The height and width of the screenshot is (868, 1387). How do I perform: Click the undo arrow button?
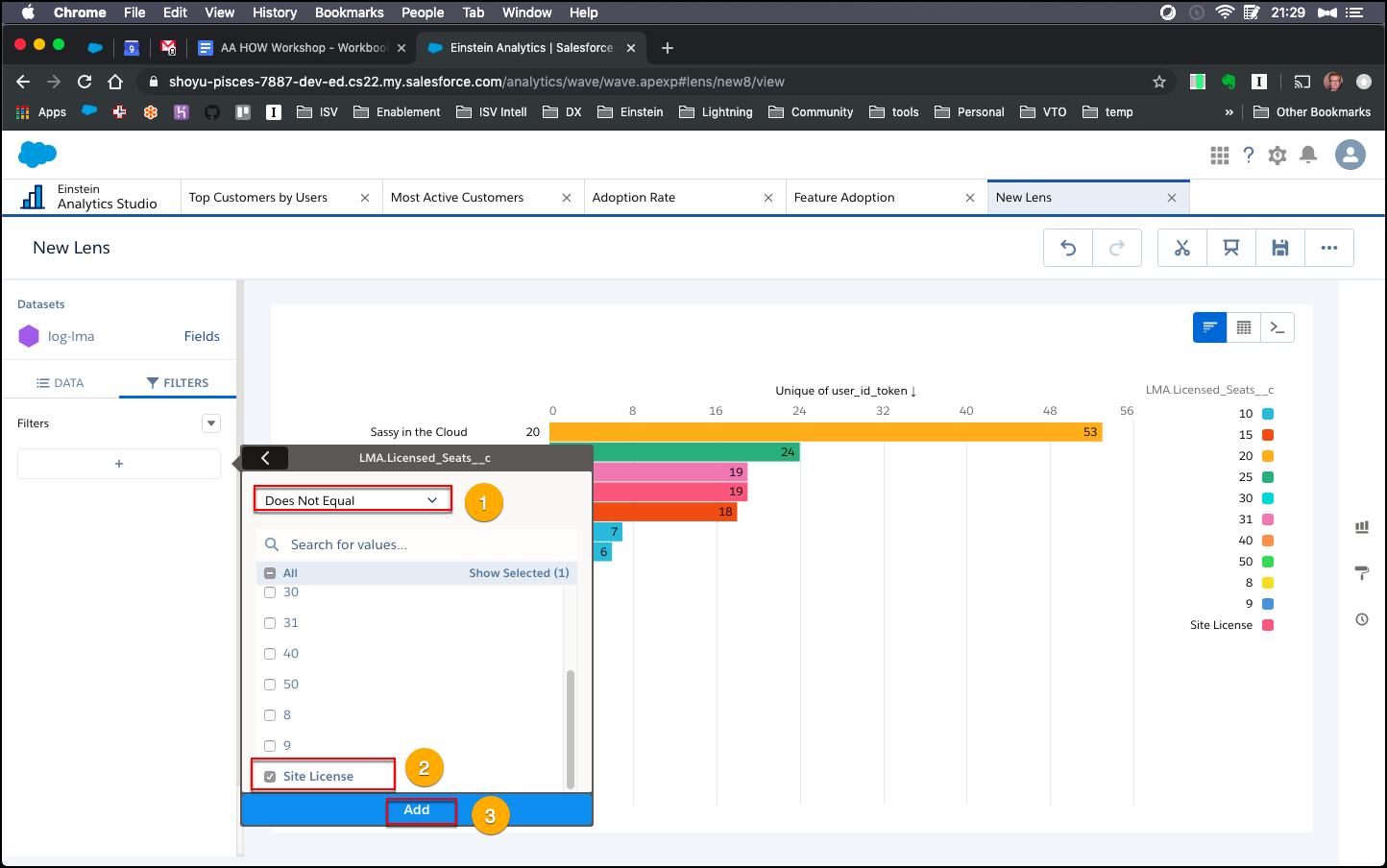1068,248
